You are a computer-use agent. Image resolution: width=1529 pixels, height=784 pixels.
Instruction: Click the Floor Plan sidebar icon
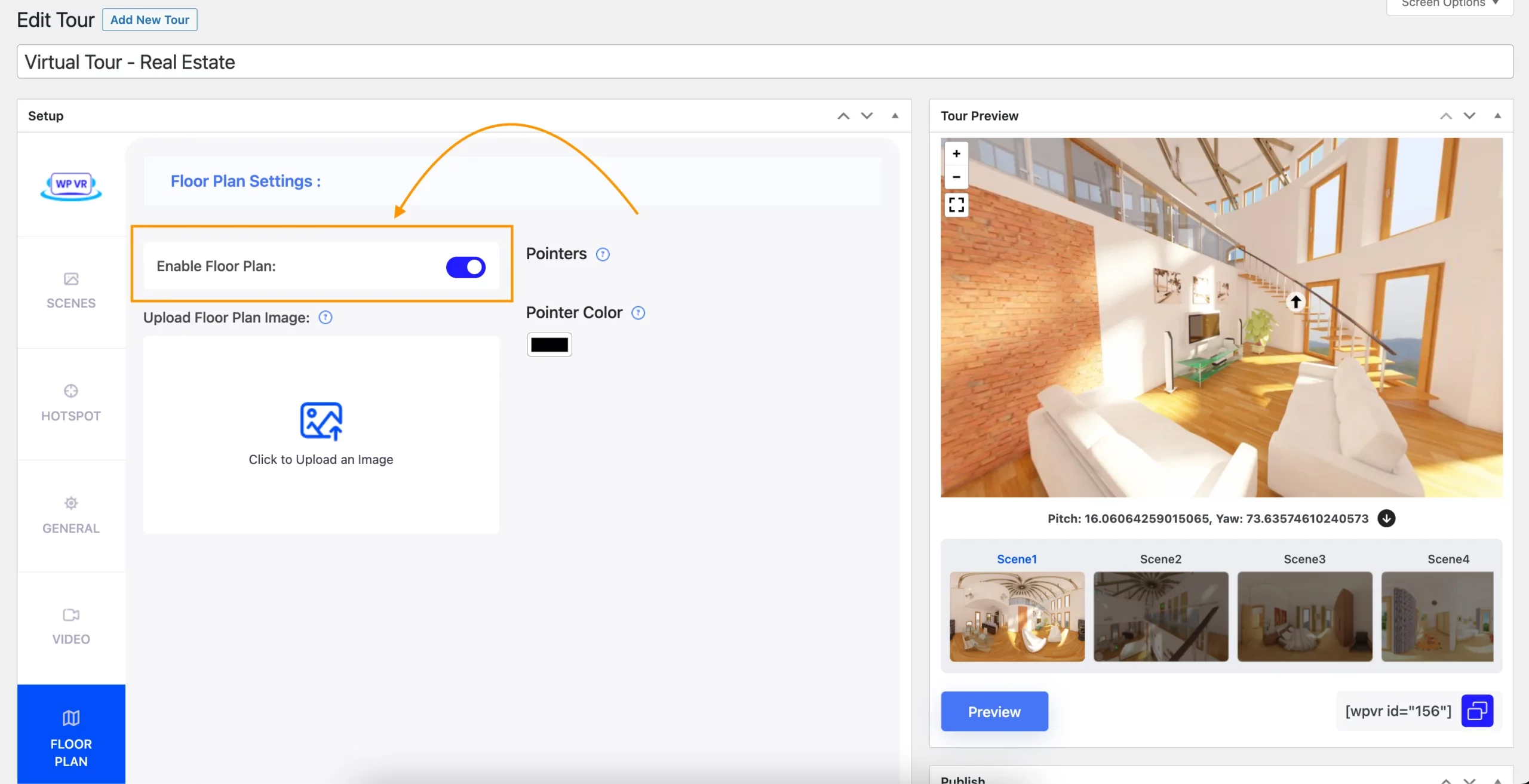[x=71, y=734]
